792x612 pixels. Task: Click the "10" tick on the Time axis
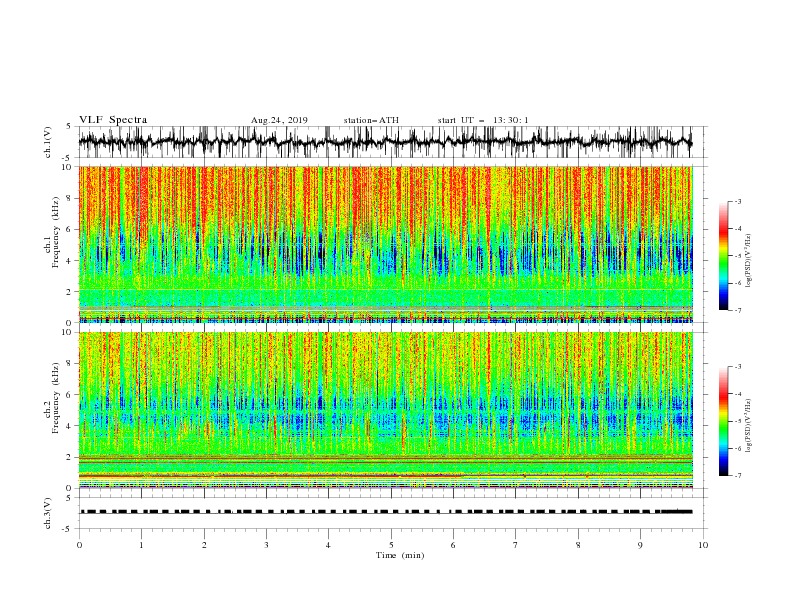click(703, 545)
